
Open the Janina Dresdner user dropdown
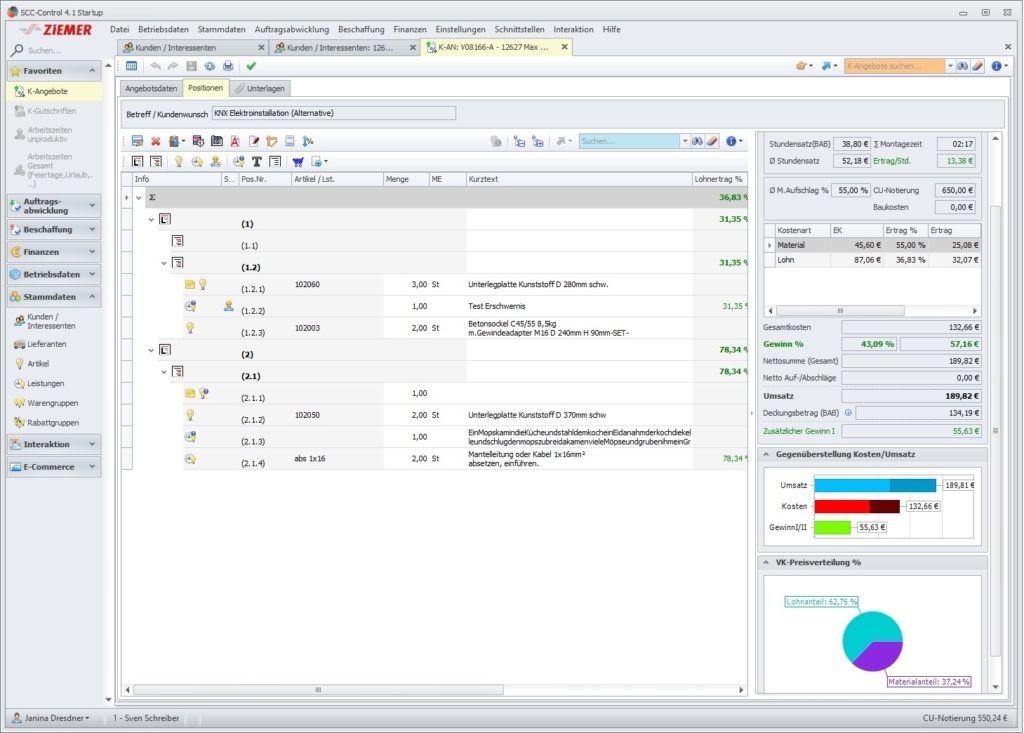click(x=57, y=718)
